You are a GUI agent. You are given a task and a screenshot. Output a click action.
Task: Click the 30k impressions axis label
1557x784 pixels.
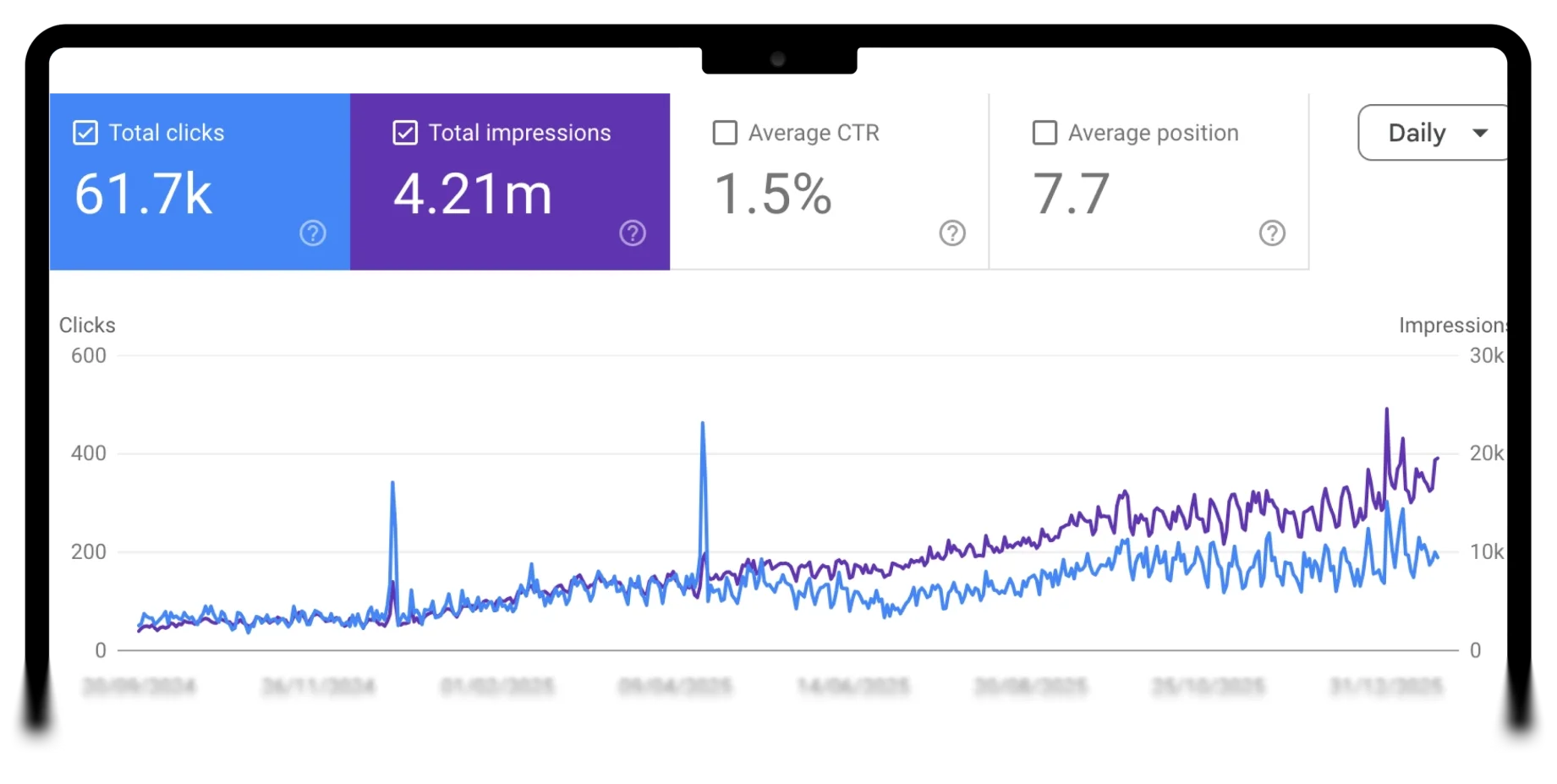1486,356
